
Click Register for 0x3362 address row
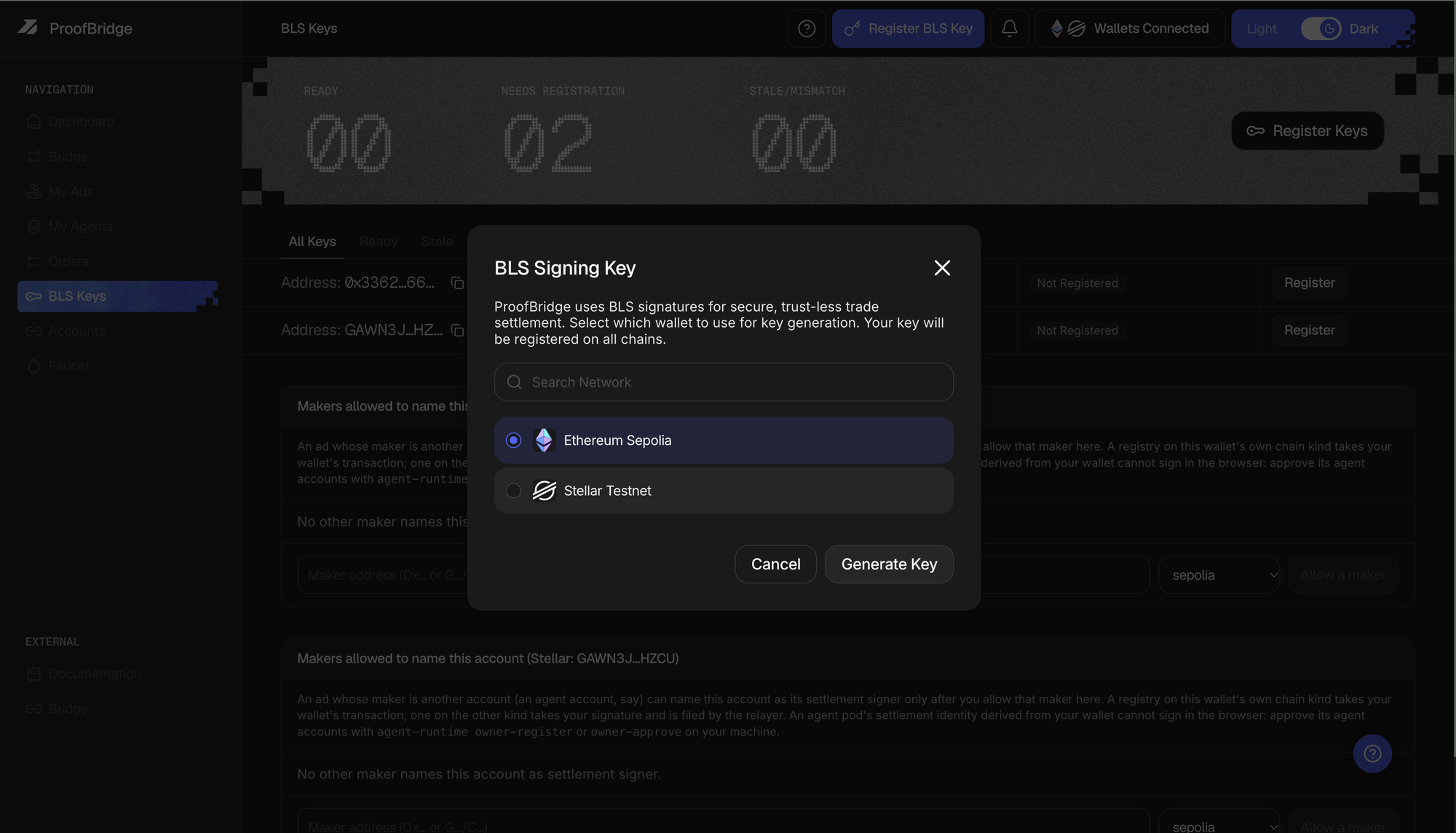tap(1309, 283)
